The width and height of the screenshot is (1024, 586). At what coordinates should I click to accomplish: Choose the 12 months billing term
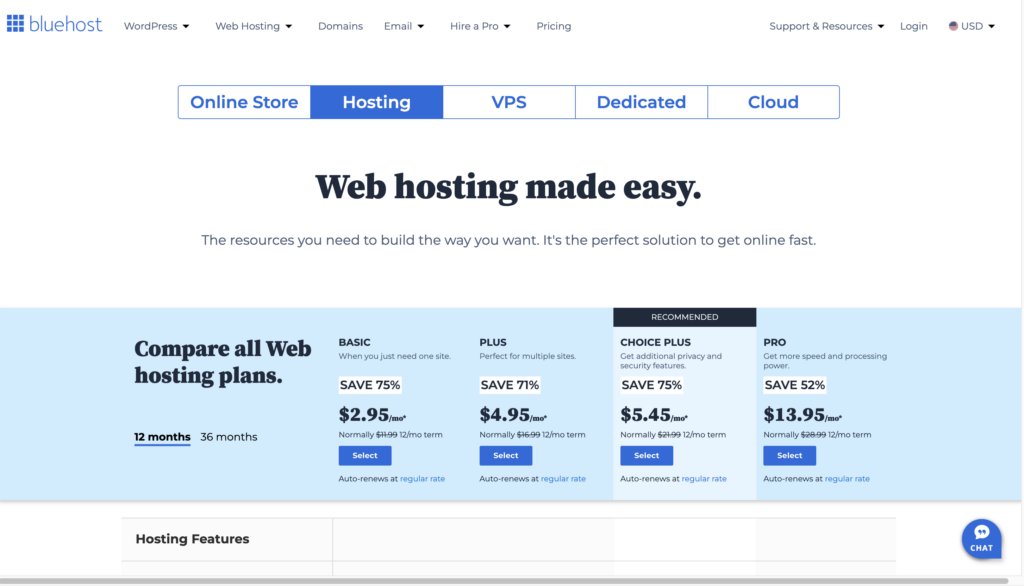coord(163,437)
